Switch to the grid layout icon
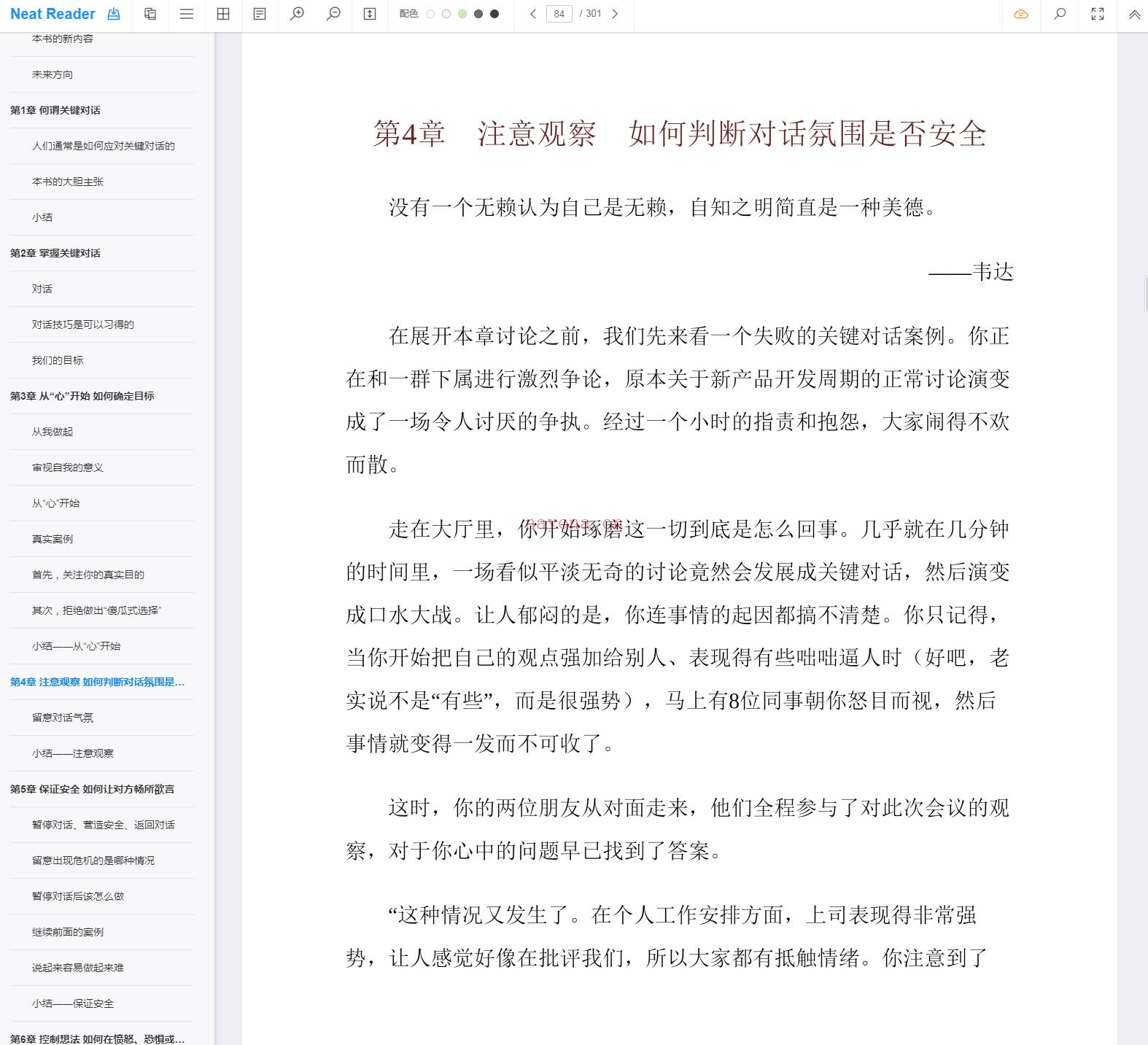1148x1045 pixels. point(223,14)
